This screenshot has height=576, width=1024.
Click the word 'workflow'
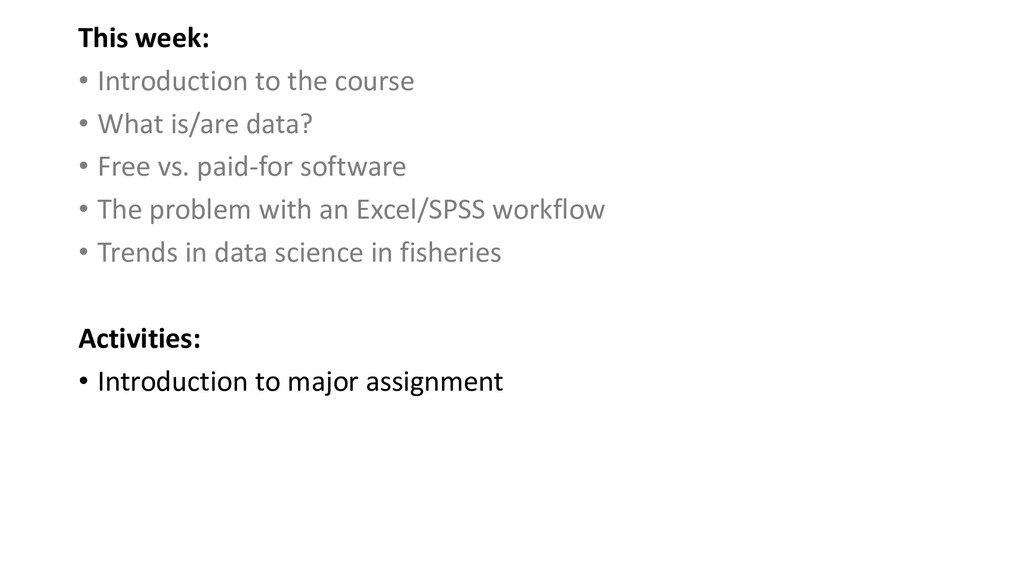point(549,210)
